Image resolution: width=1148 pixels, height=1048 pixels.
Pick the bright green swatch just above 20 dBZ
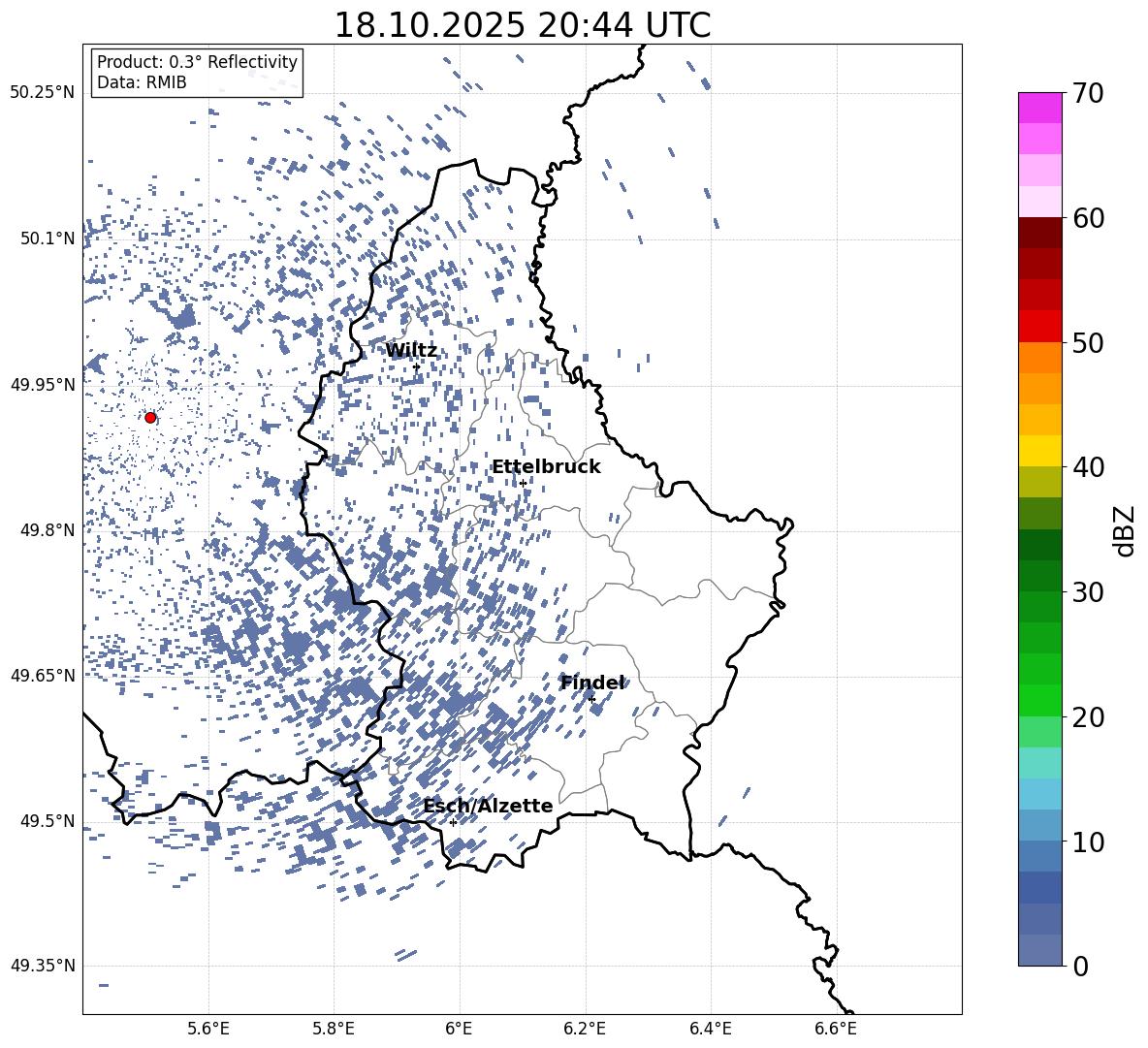click(1039, 700)
